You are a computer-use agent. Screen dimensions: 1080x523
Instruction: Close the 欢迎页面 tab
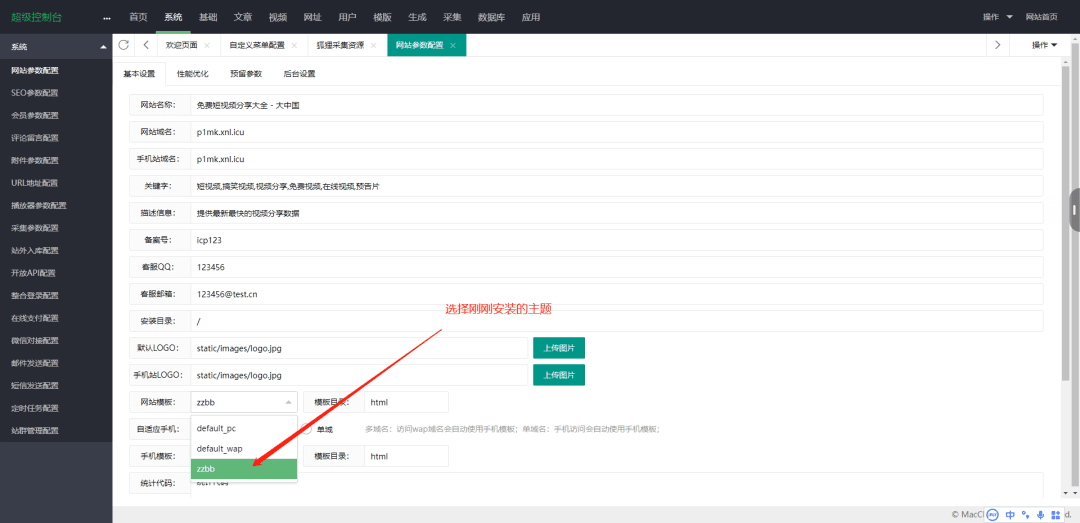coord(207,46)
